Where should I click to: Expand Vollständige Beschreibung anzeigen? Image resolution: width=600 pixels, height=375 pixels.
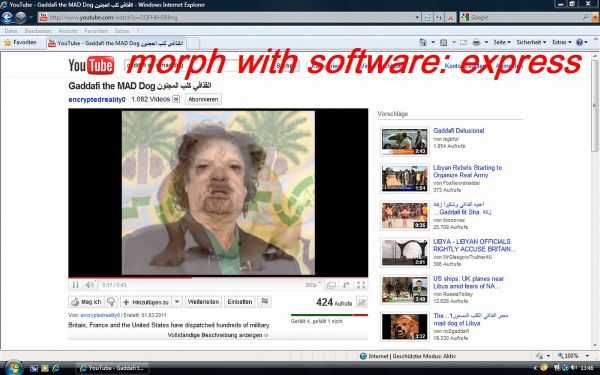(x=218, y=335)
